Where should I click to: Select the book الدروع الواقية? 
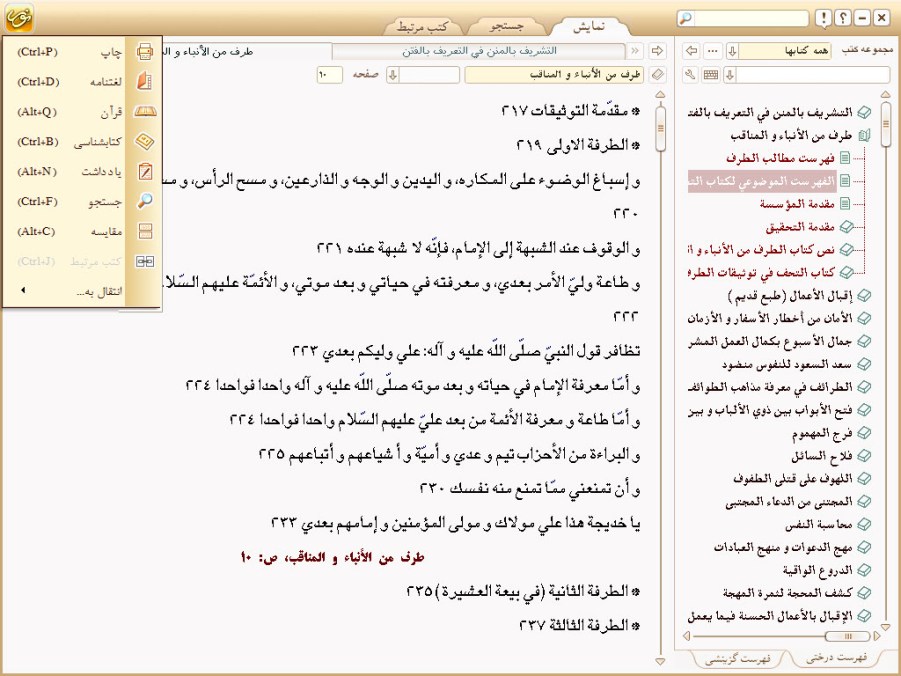click(818, 570)
